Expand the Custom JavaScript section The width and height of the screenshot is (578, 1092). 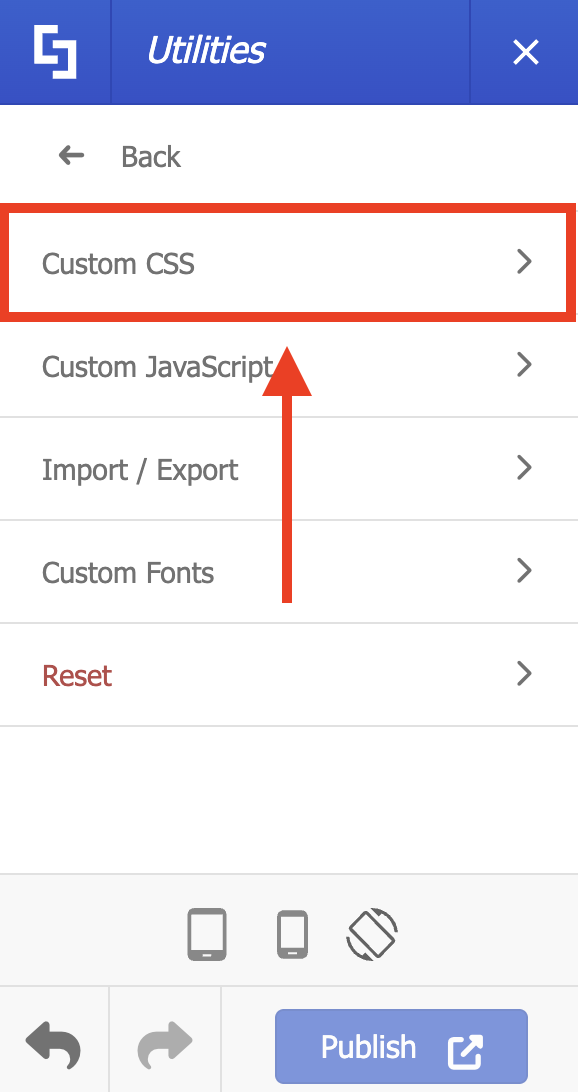click(523, 365)
